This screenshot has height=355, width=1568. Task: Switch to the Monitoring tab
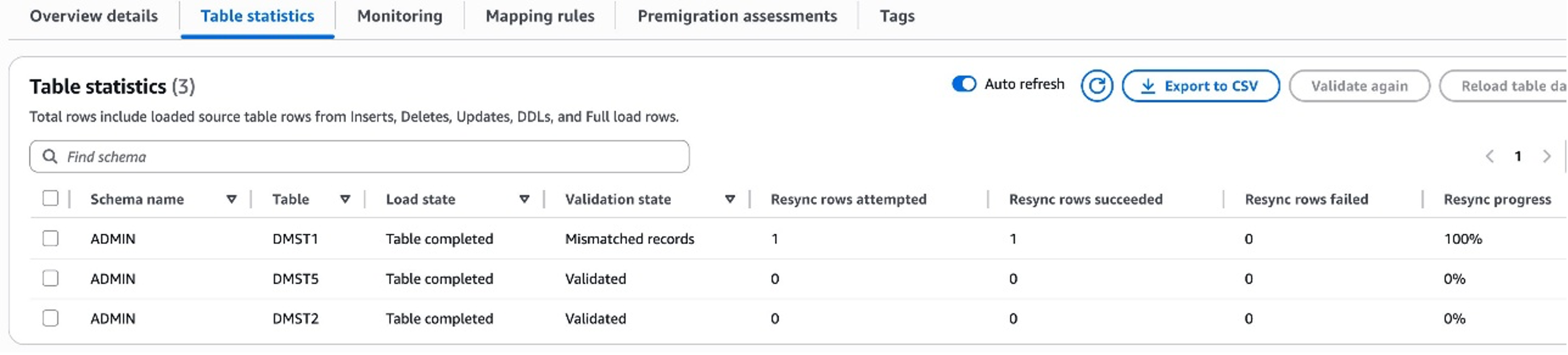coord(399,16)
